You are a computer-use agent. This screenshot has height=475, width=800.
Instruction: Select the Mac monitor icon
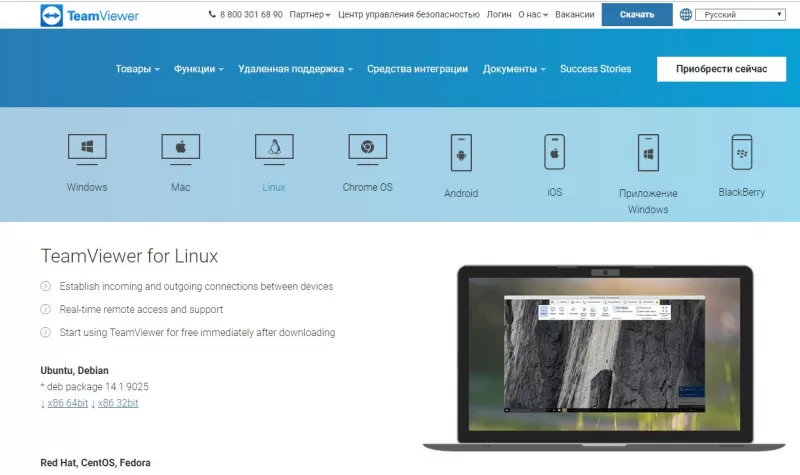(181, 149)
